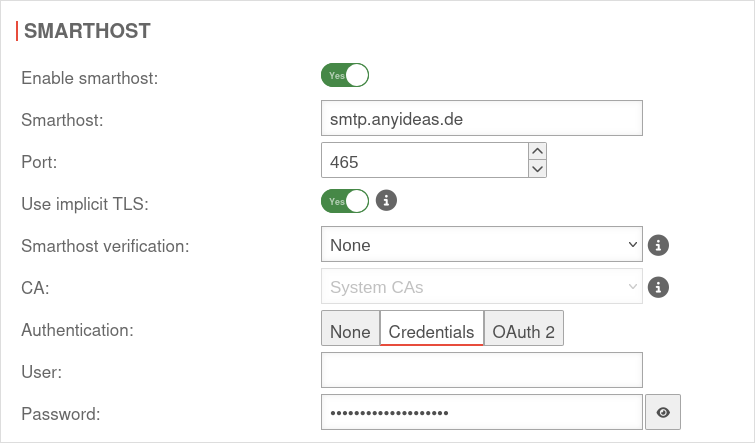Image resolution: width=755 pixels, height=443 pixels.
Task: Show the password with the eye icon
Action: pos(662,412)
